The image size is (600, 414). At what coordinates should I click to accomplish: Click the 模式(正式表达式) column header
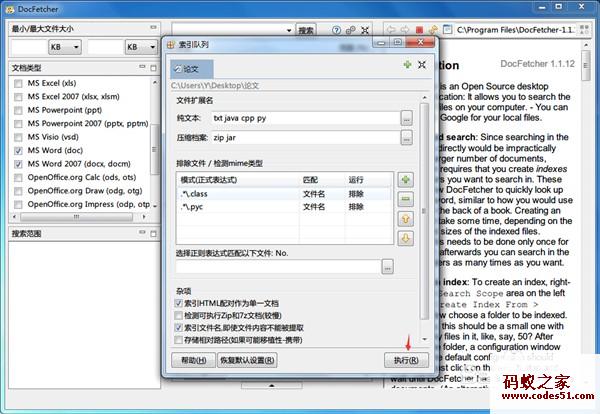pos(238,180)
